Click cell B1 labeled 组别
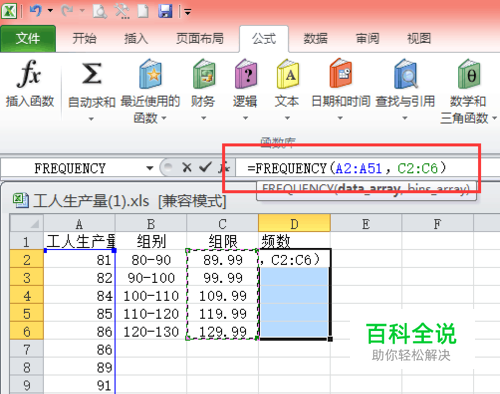This screenshot has height=394, width=500. (x=151, y=241)
